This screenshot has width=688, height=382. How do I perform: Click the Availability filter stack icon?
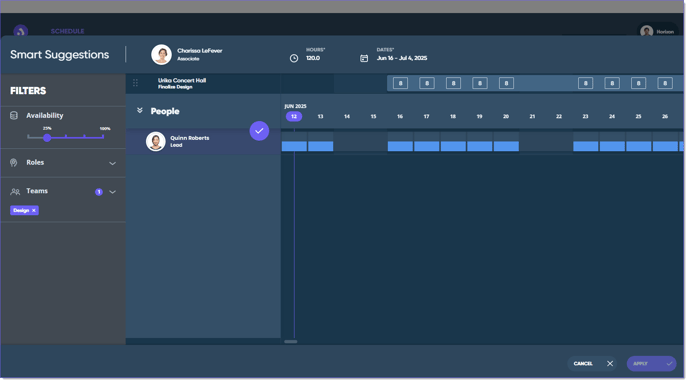[x=14, y=115]
